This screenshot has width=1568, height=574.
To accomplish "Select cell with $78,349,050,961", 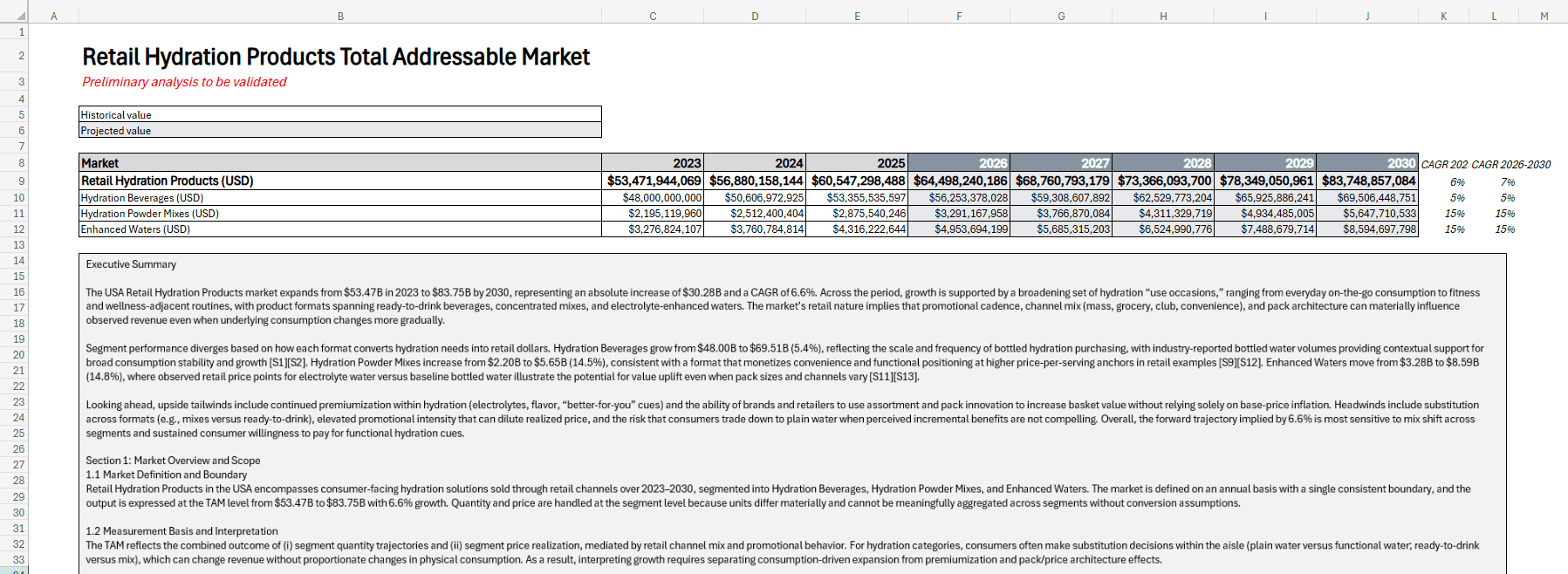I will point(1265,181).
